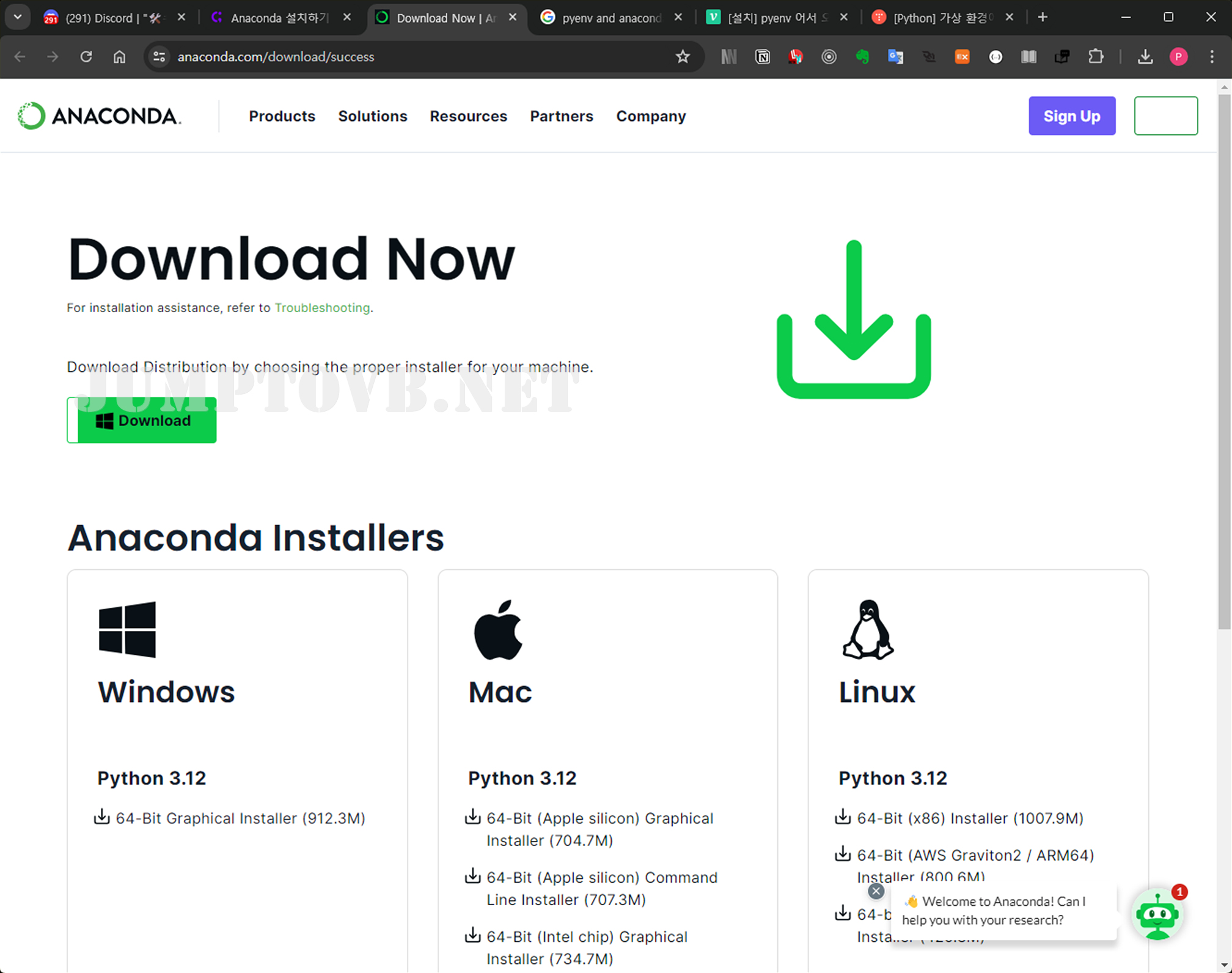Reload the page
The height and width of the screenshot is (973, 1232).
tap(86, 57)
